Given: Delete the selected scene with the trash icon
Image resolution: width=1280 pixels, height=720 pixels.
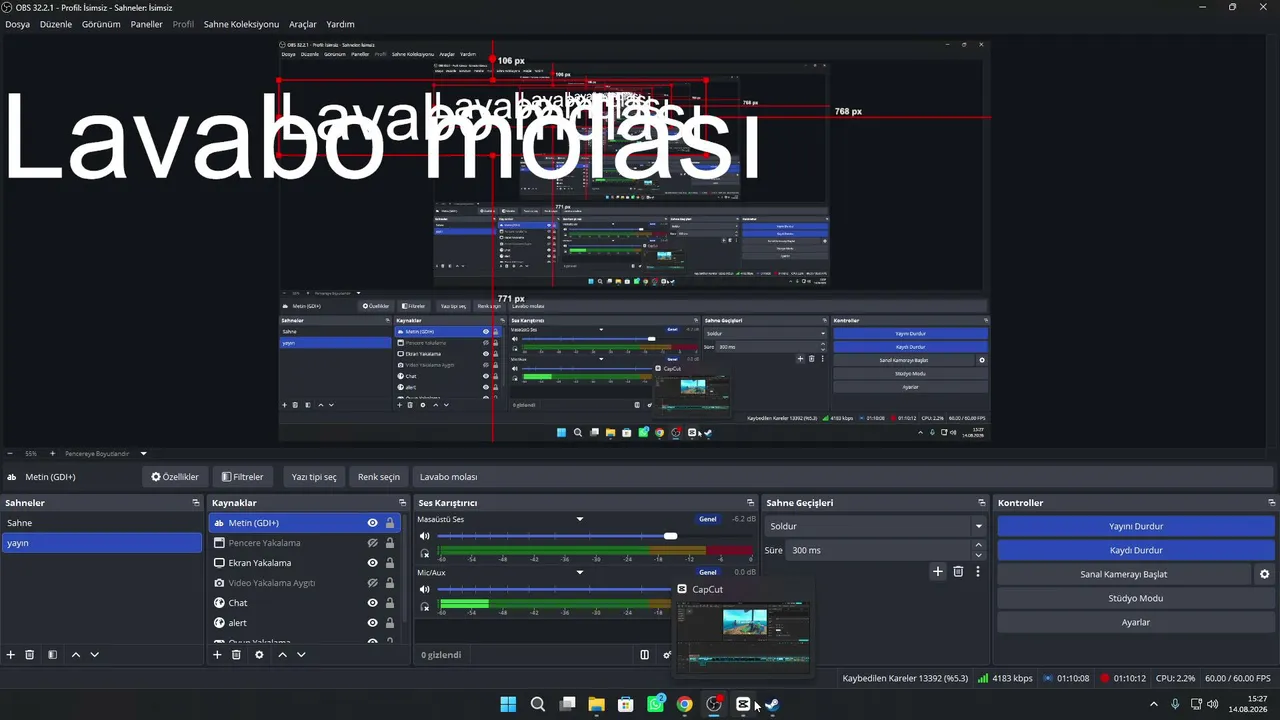Looking at the screenshot, I should click(x=30, y=655).
